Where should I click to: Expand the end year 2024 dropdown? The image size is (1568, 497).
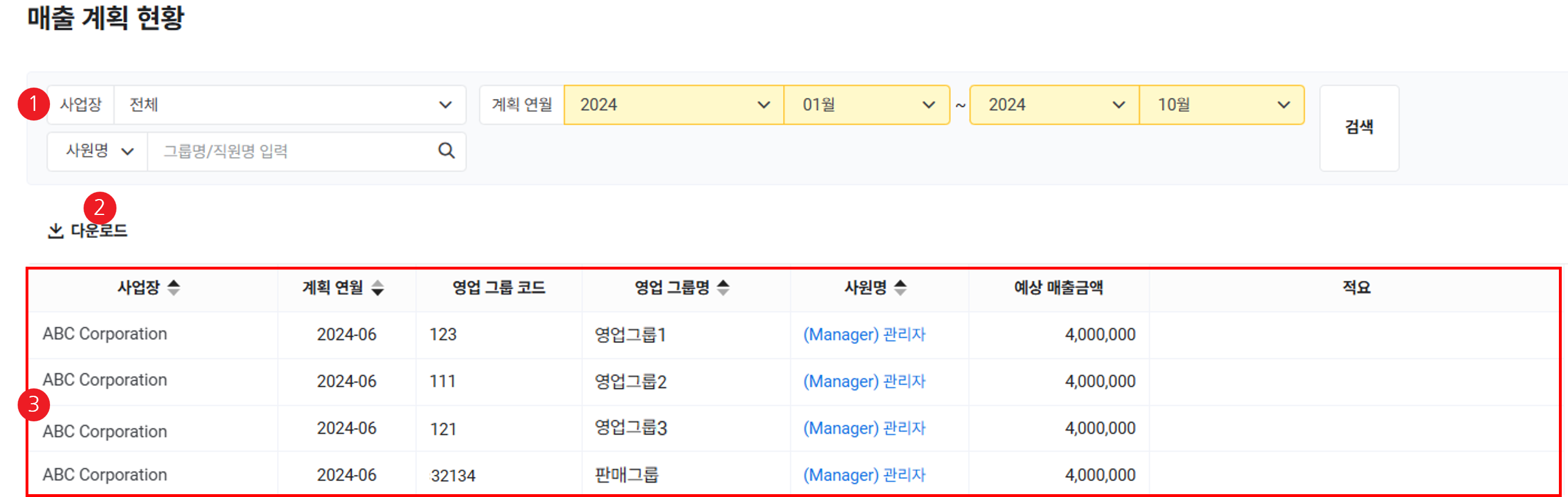pos(1054,105)
